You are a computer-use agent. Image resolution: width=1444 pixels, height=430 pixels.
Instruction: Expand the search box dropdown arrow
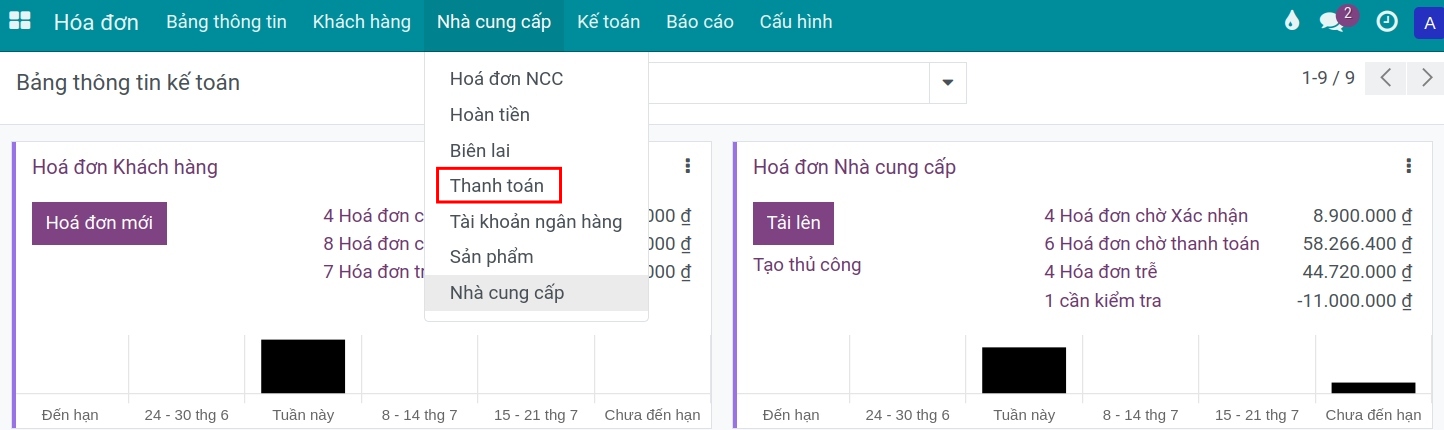(947, 82)
